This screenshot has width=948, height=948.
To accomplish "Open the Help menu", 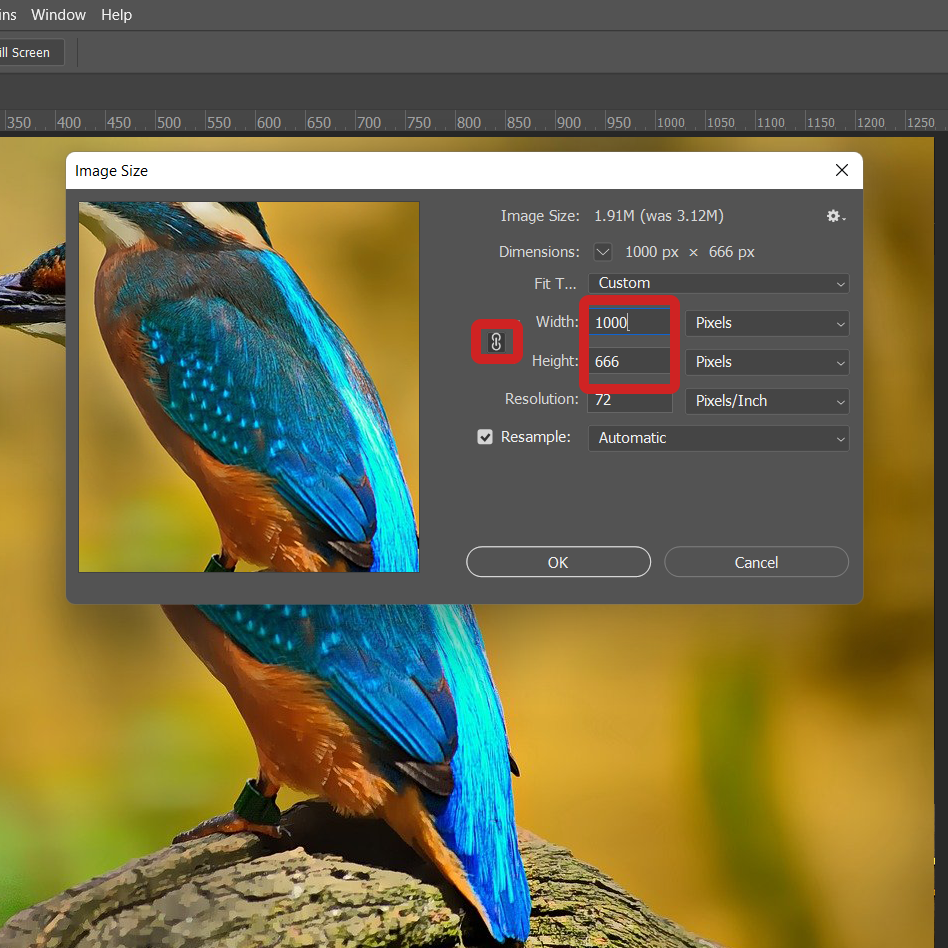I will (116, 15).
